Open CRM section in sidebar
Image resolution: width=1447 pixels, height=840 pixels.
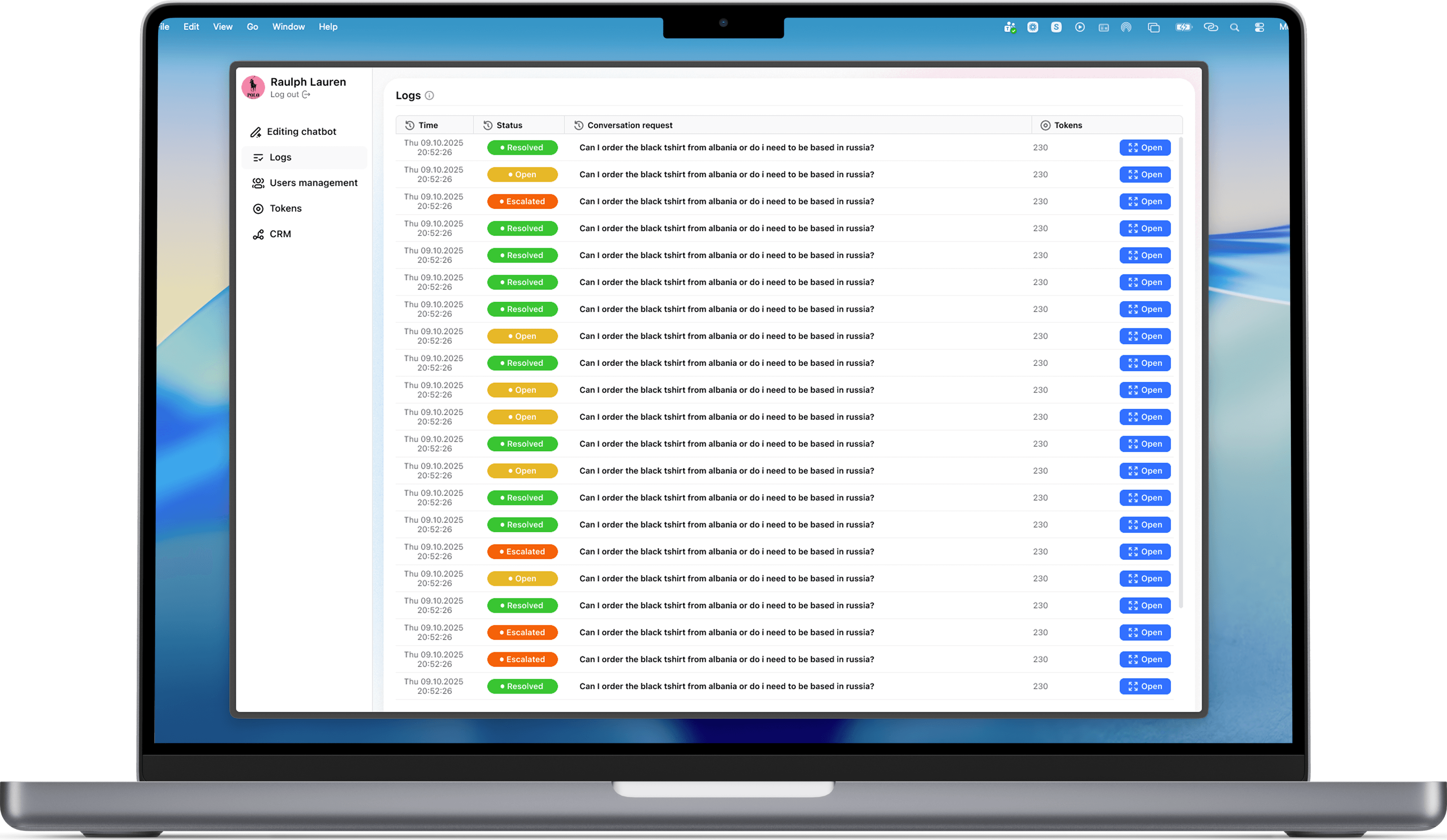280,234
